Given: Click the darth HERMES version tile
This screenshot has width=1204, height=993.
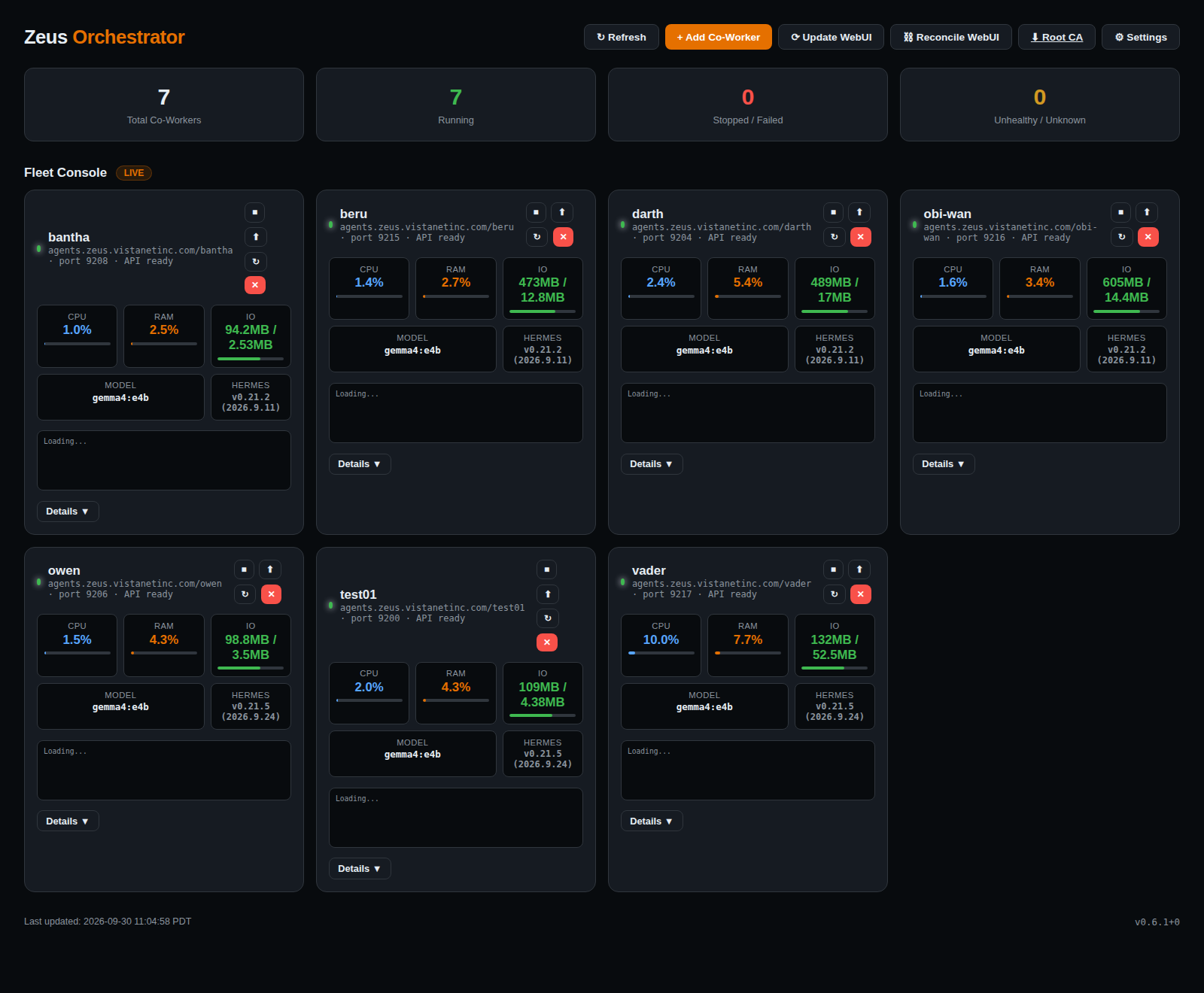Looking at the screenshot, I should click(x=835, y=349).
